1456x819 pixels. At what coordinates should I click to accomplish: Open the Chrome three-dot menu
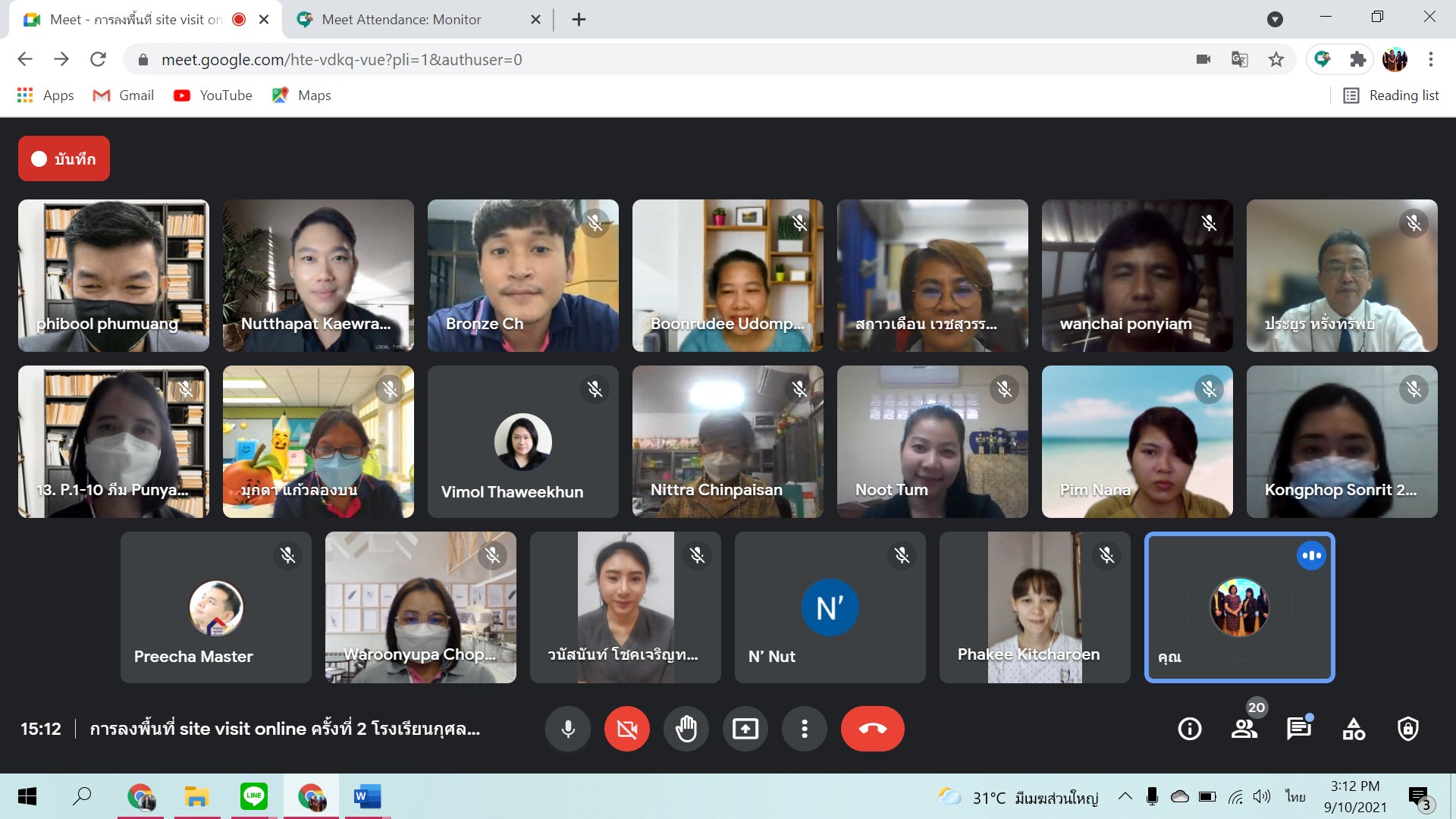tap(1431, 59)
